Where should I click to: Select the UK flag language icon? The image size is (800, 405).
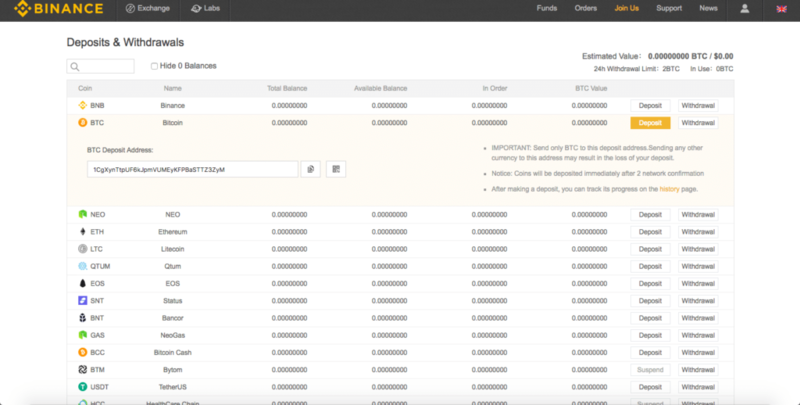click(781, 9)
